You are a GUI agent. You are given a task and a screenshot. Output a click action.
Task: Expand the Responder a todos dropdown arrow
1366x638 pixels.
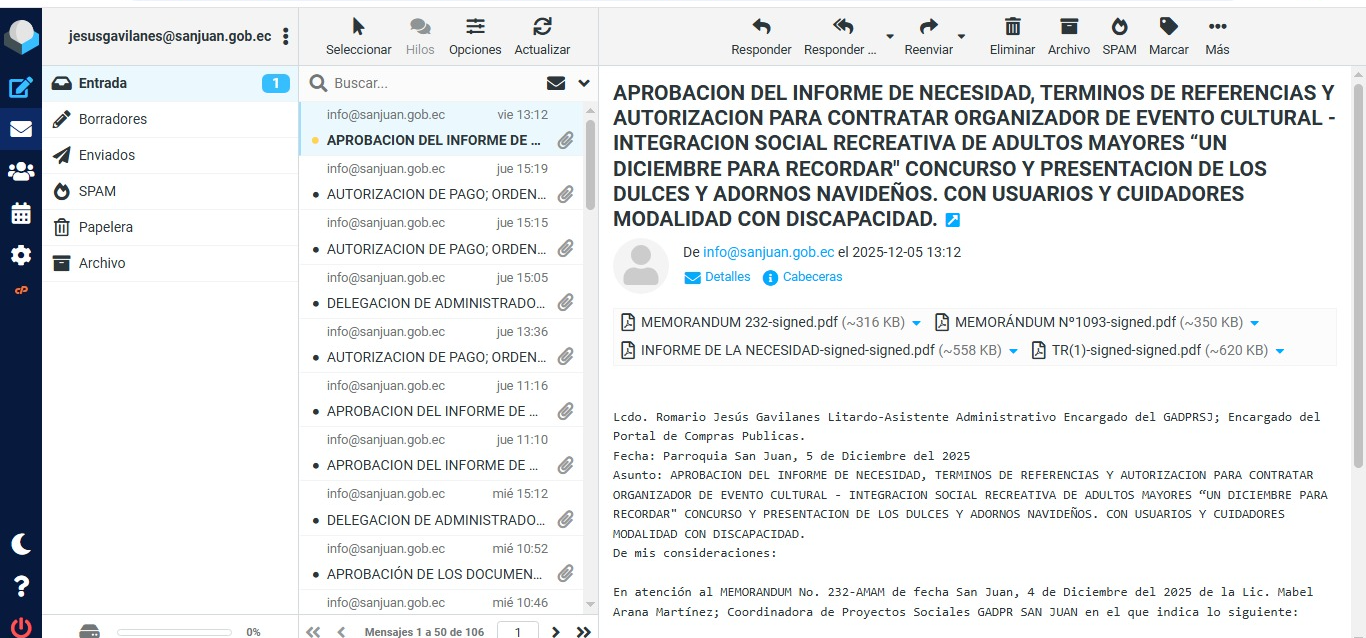[x=890, y=37]
